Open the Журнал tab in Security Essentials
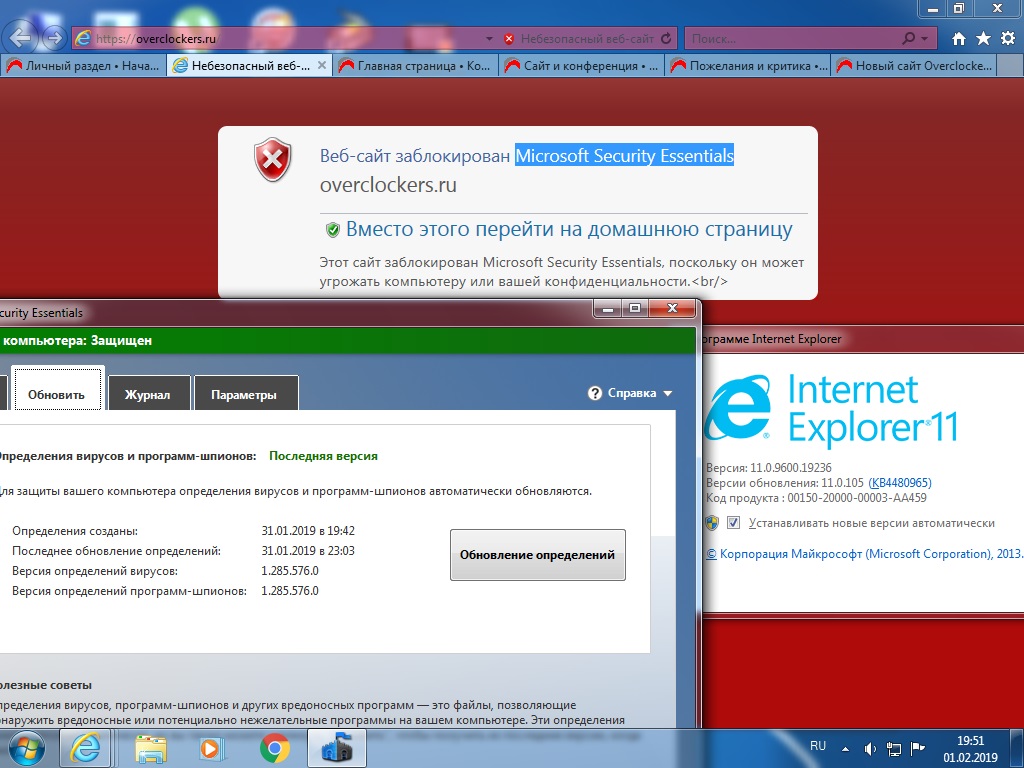This screenshot has width=1024, height=768. [148, 394]
